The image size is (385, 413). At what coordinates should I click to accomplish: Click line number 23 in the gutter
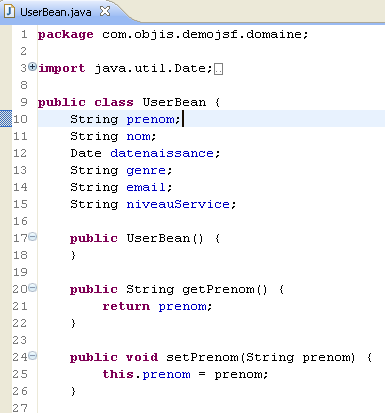tap(20, 340)
